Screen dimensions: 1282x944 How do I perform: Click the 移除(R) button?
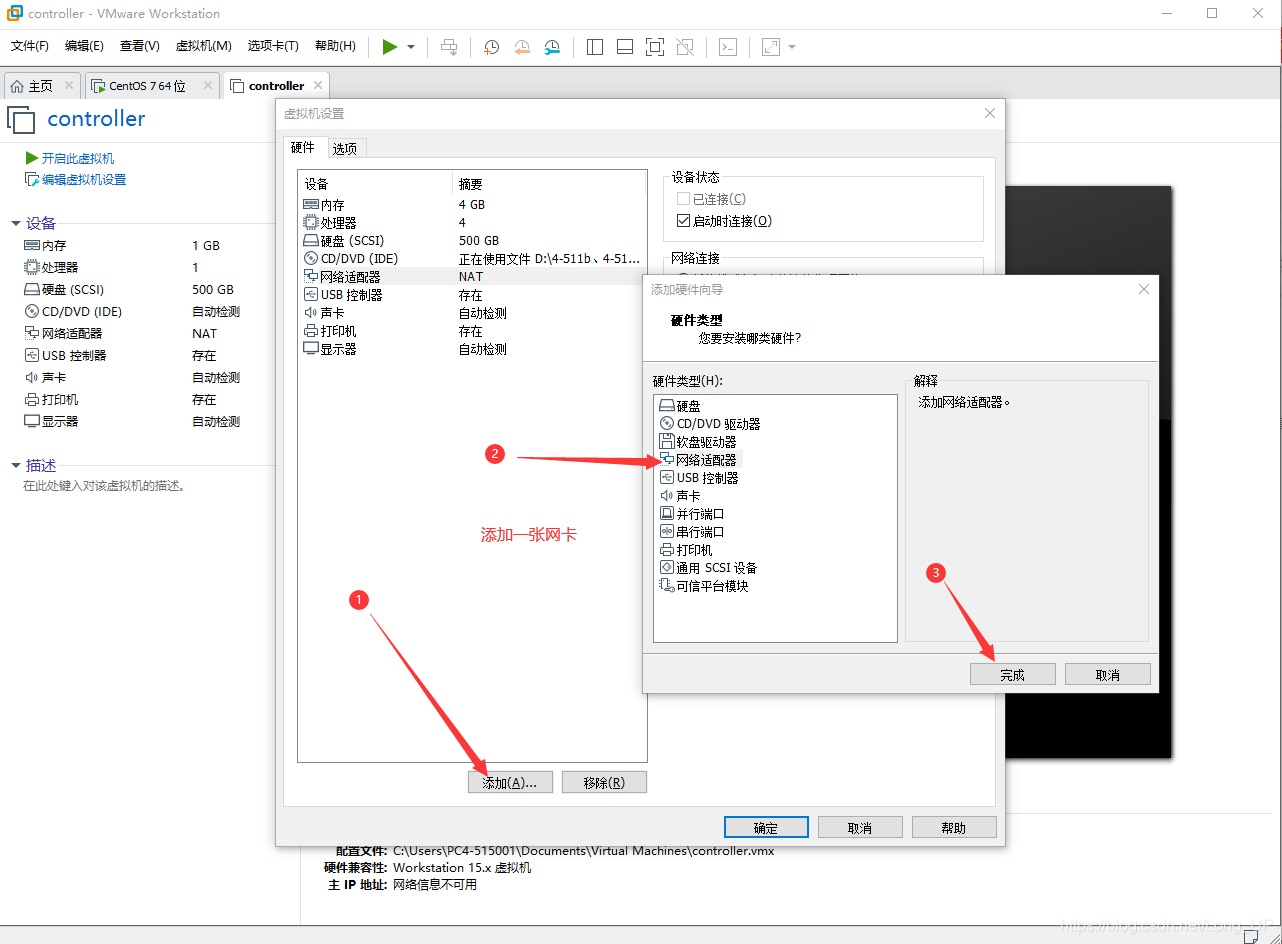604,783
